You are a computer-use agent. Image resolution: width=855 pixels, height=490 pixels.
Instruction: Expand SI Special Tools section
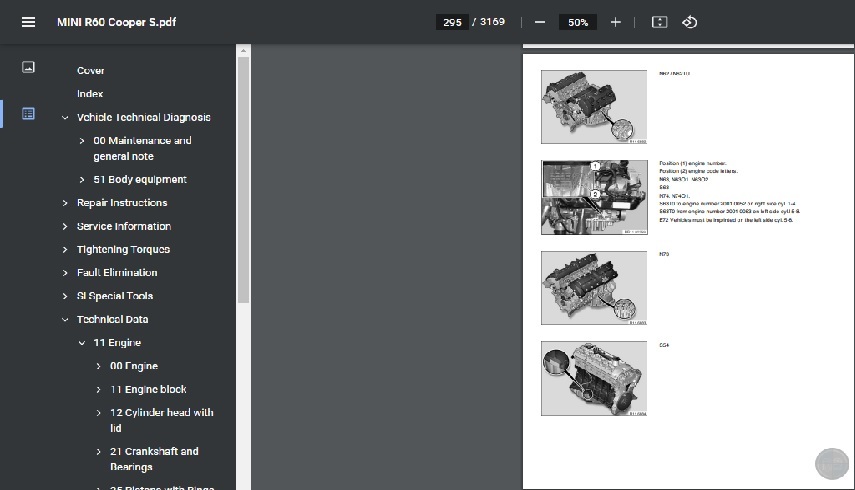(x=65, y=296)
